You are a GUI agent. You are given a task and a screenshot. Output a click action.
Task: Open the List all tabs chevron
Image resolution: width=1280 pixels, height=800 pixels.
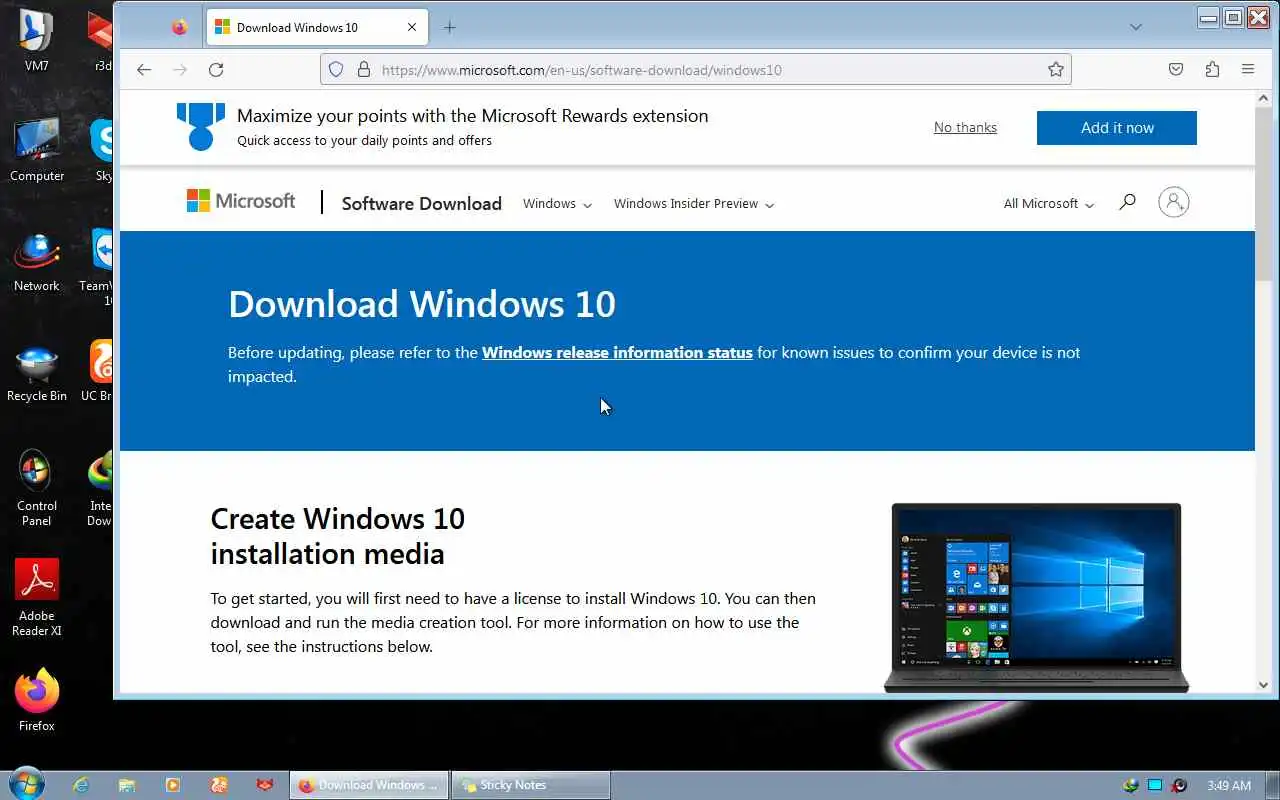click(1136, 27)
